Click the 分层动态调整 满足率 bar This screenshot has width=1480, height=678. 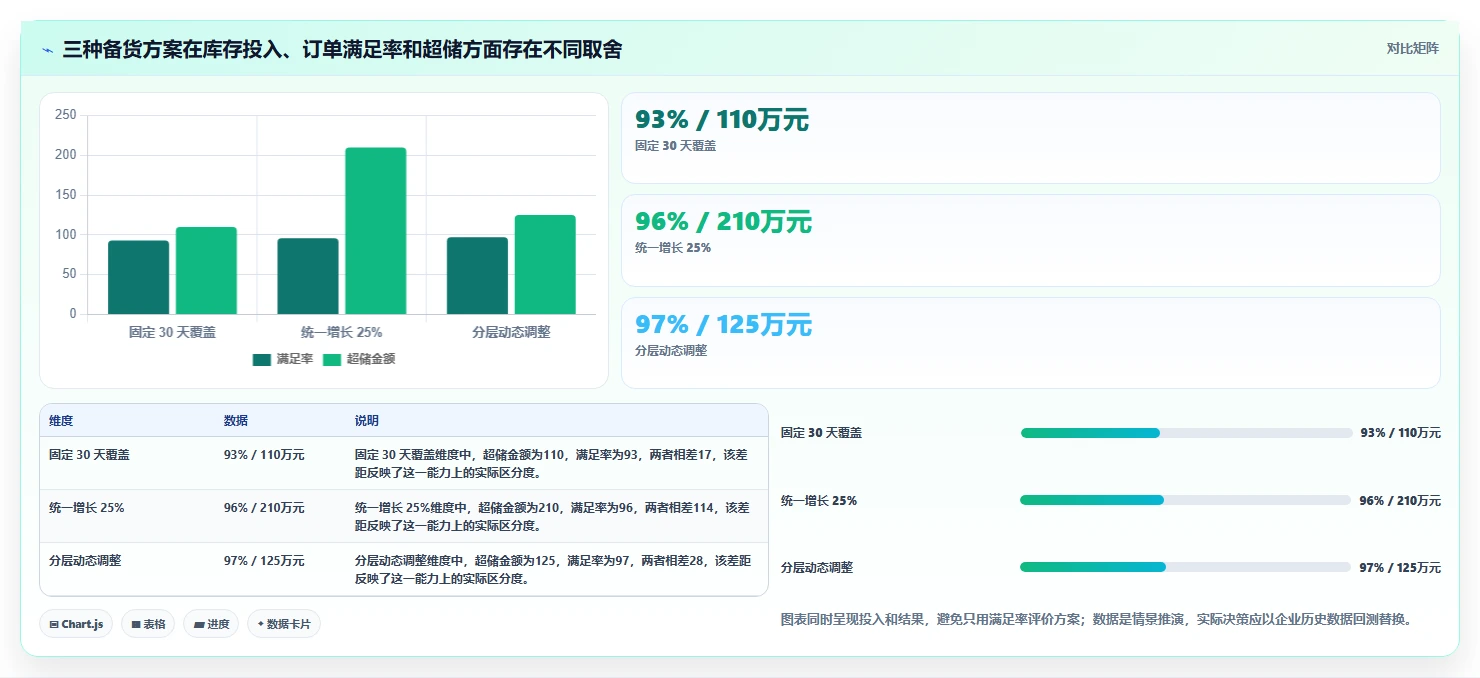477,276
